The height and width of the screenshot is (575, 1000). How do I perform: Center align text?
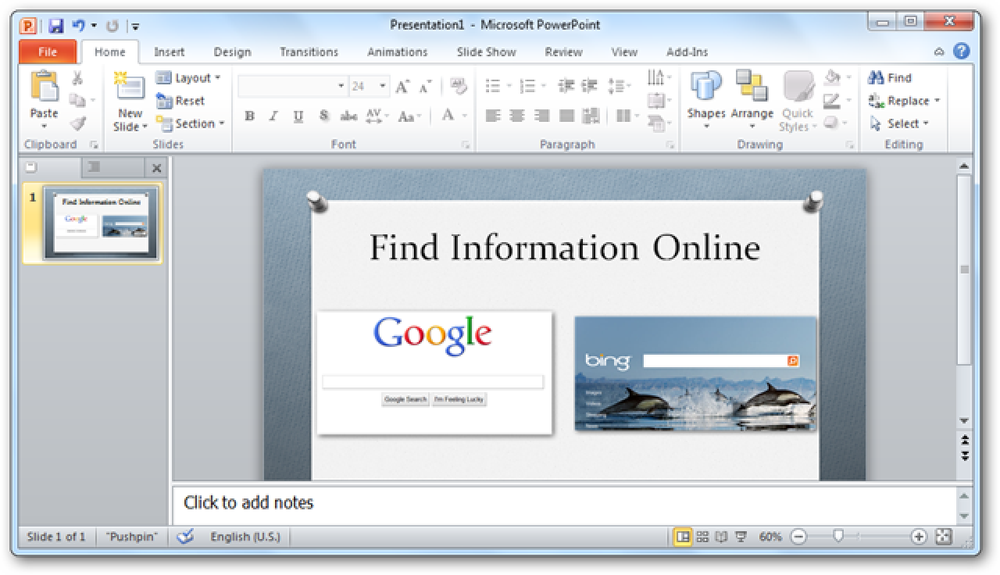point(517,115)
